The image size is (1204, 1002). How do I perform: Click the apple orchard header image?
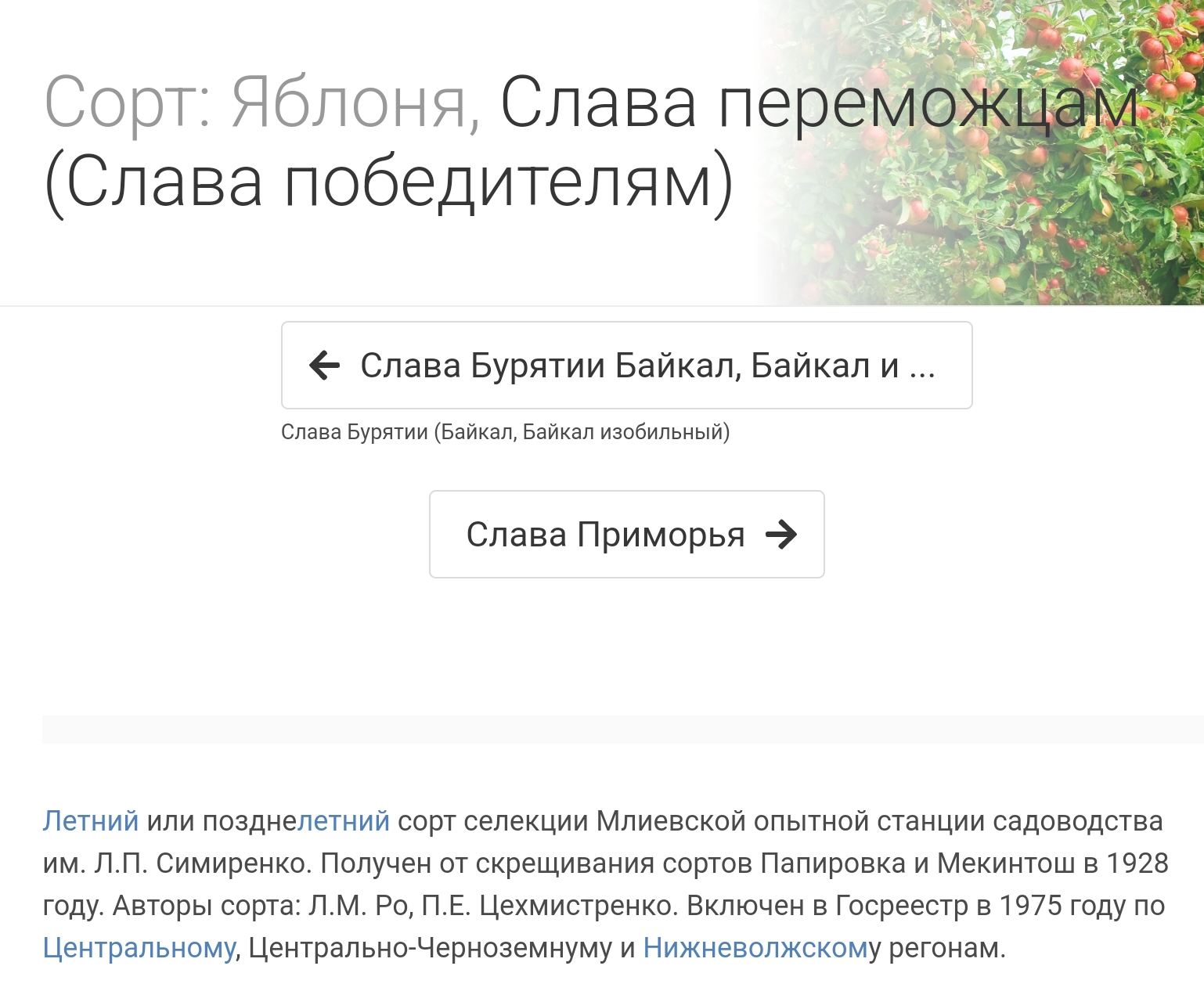(1018, 196)
